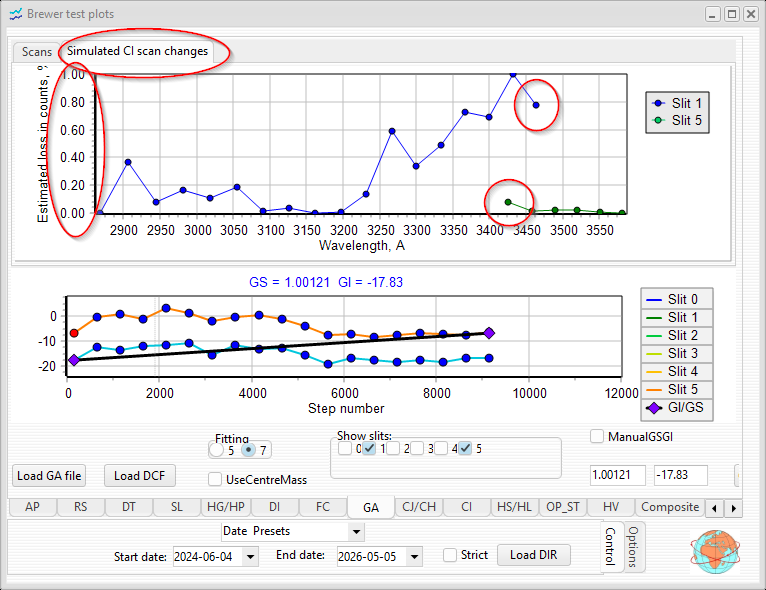Image resolution: width=766 pixels, height=590 pixels.
Task: Open the Composite tab
Action: tap(670, 507)
